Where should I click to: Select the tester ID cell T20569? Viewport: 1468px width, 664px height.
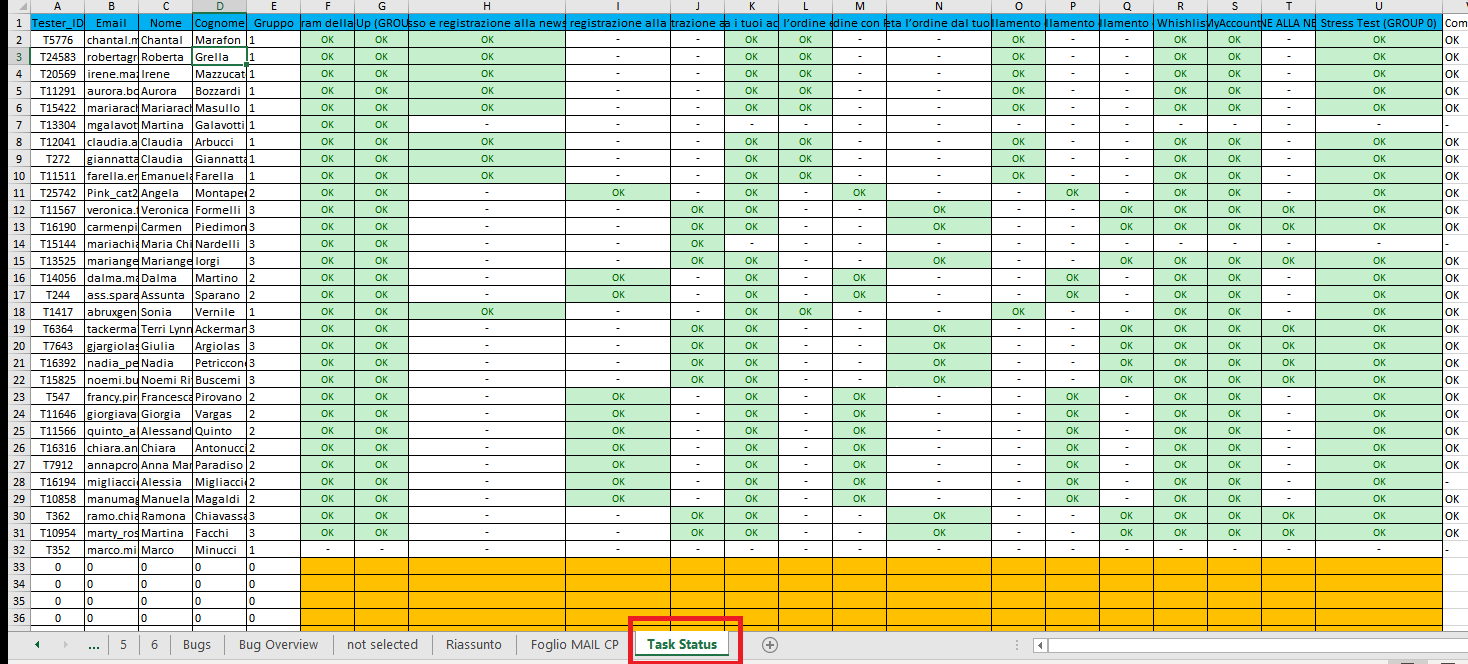point(57,73)
